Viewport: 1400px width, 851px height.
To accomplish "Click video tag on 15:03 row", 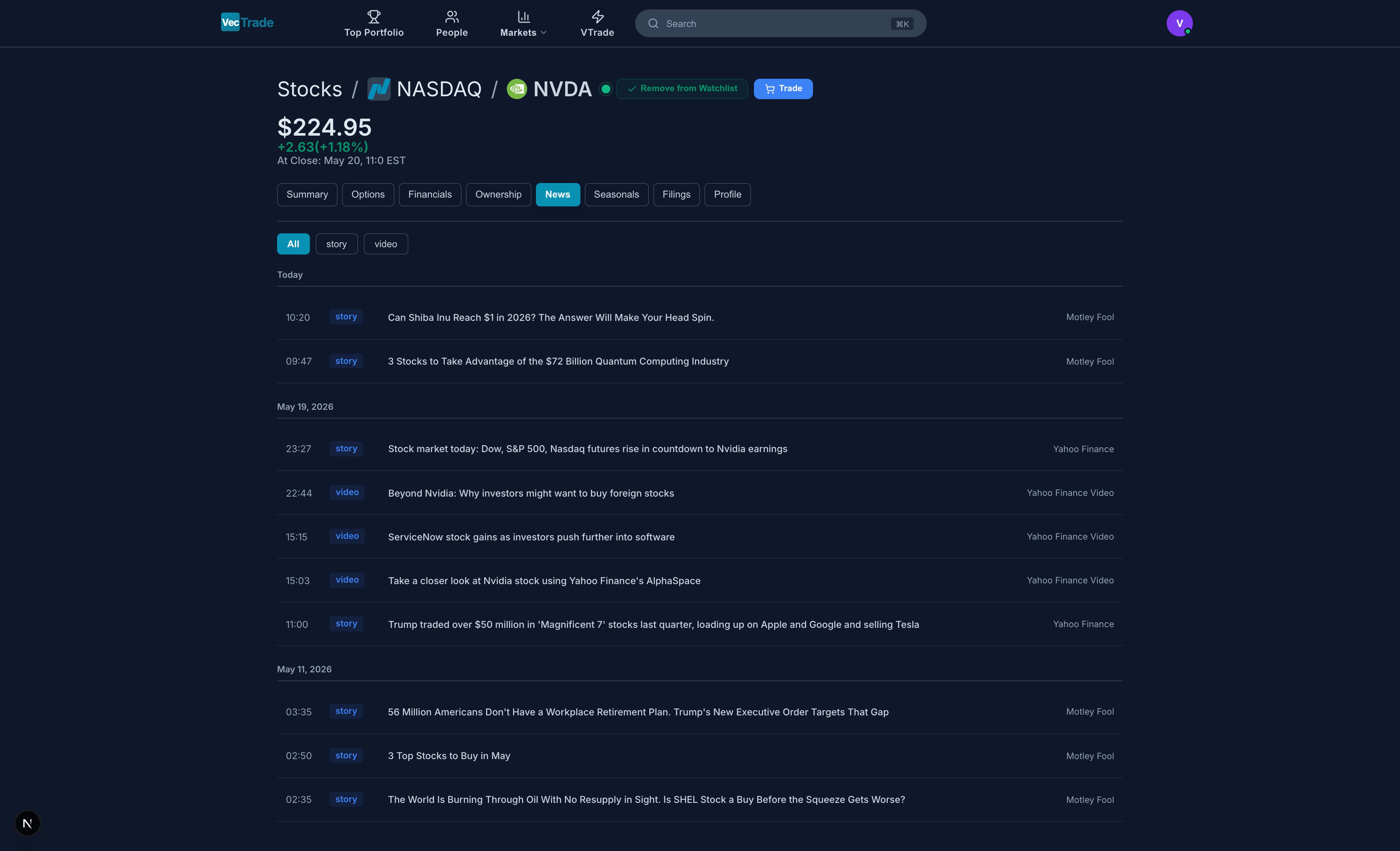I will tap(347, 580).
